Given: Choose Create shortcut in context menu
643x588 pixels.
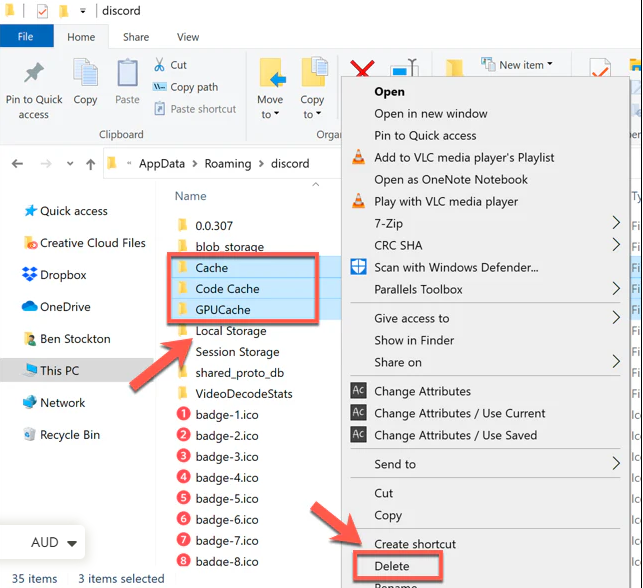Looking at the screenshot, I should (415, 544).
